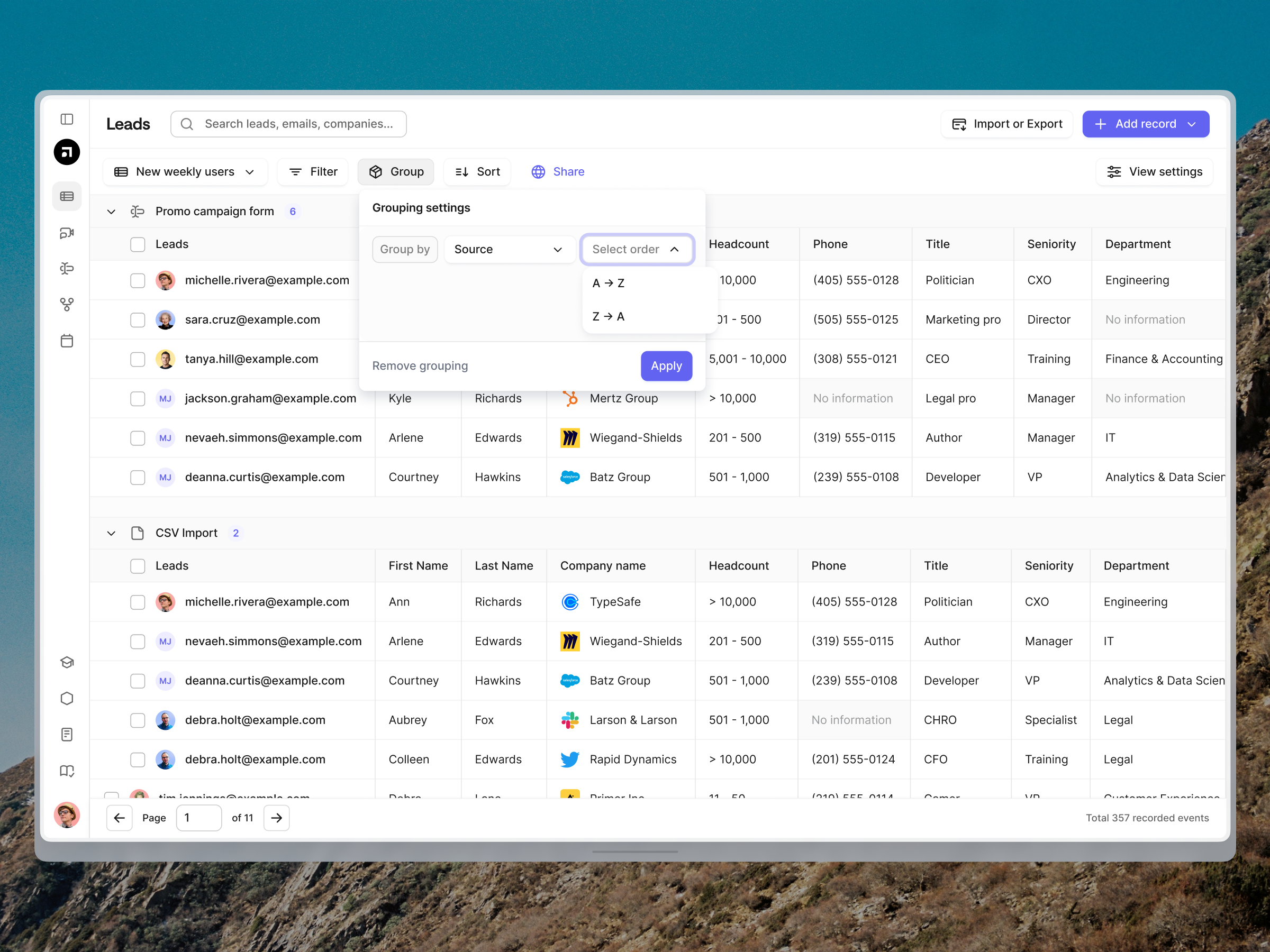Screen dimensions: 1270x952
Task: Select the table view icon in the sidebar
Action: [x=67, y=196]
